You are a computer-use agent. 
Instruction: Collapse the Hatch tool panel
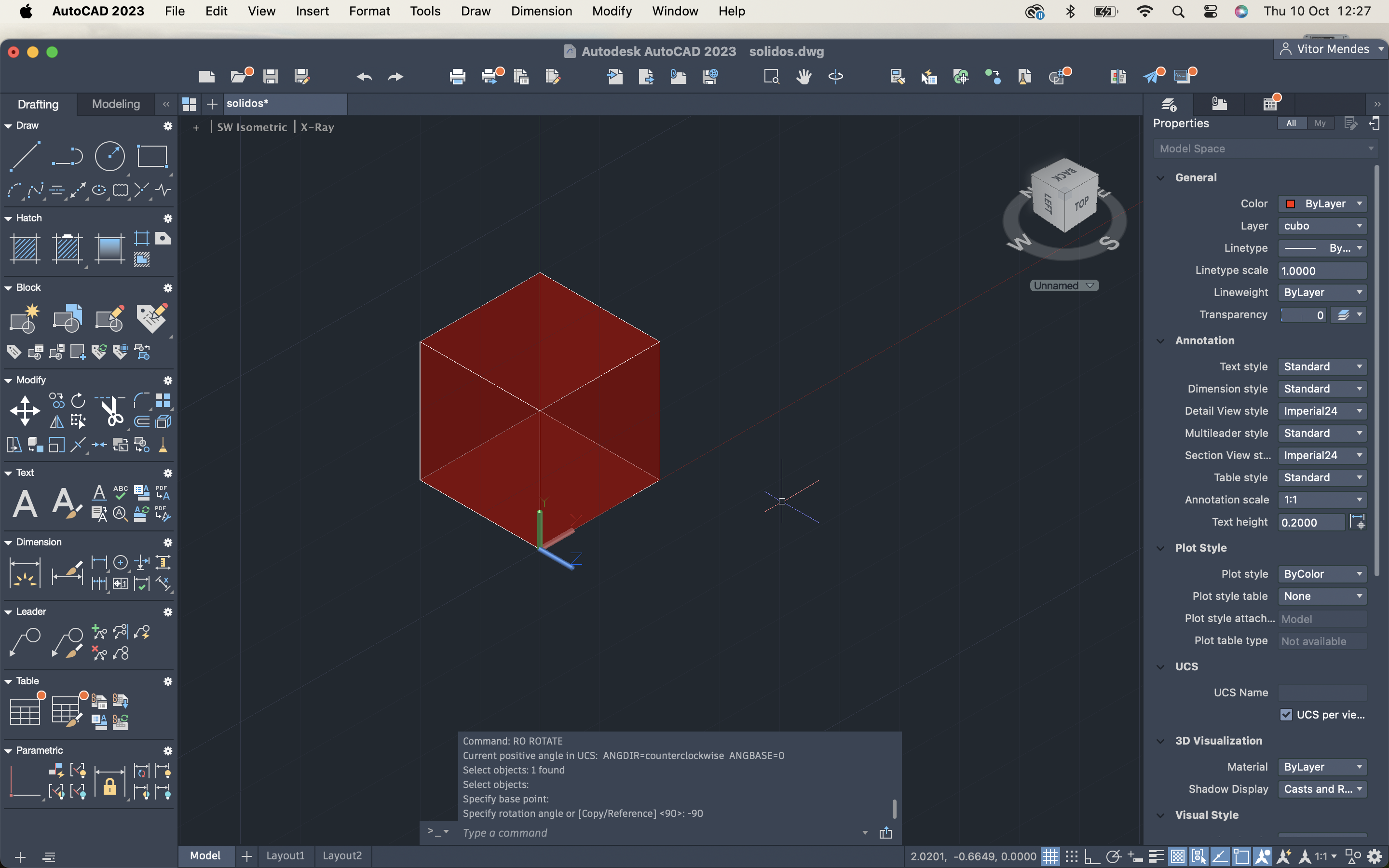coord(8,218)
